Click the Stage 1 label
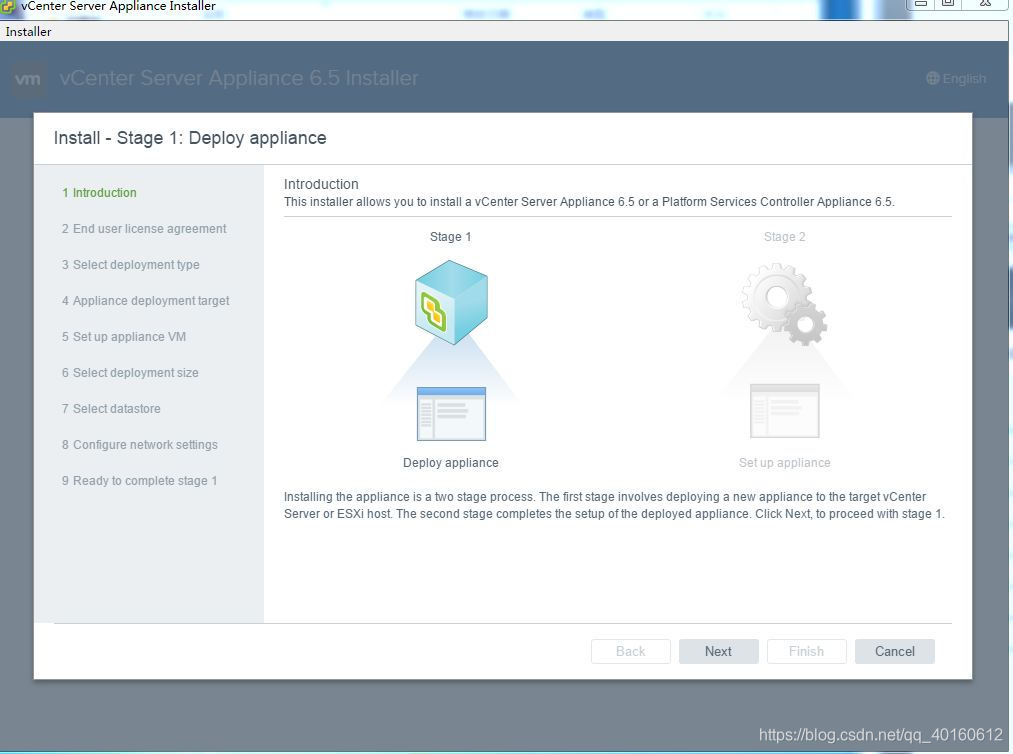This screenshot has width=1013, height=754. tap(450, 237)
